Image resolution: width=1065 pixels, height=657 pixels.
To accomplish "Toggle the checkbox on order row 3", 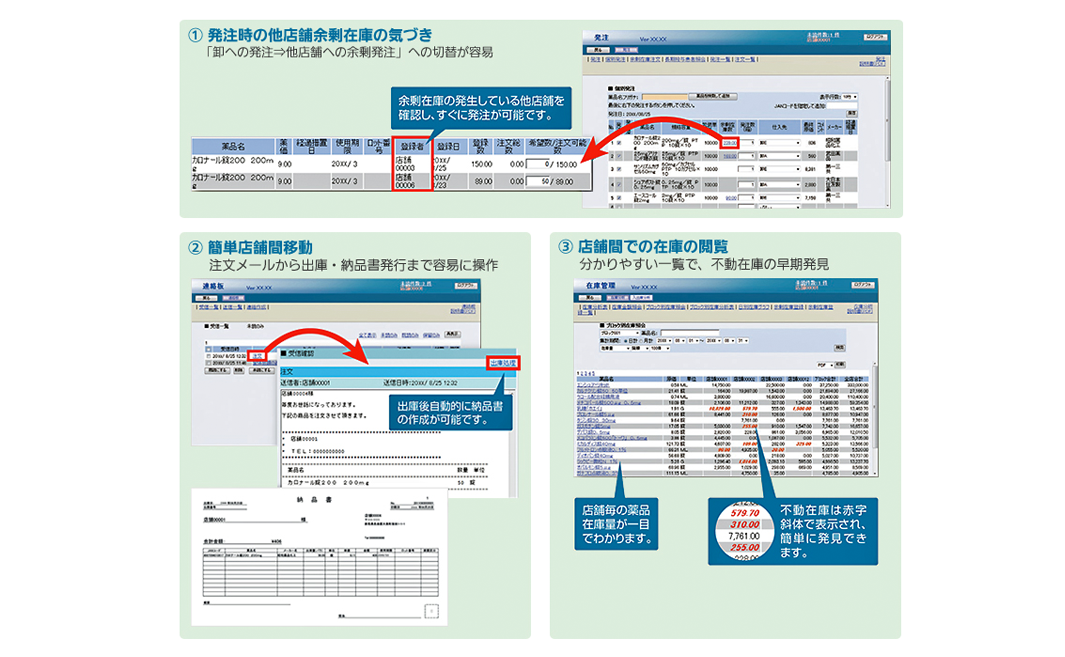I will (x=620, y=171).
